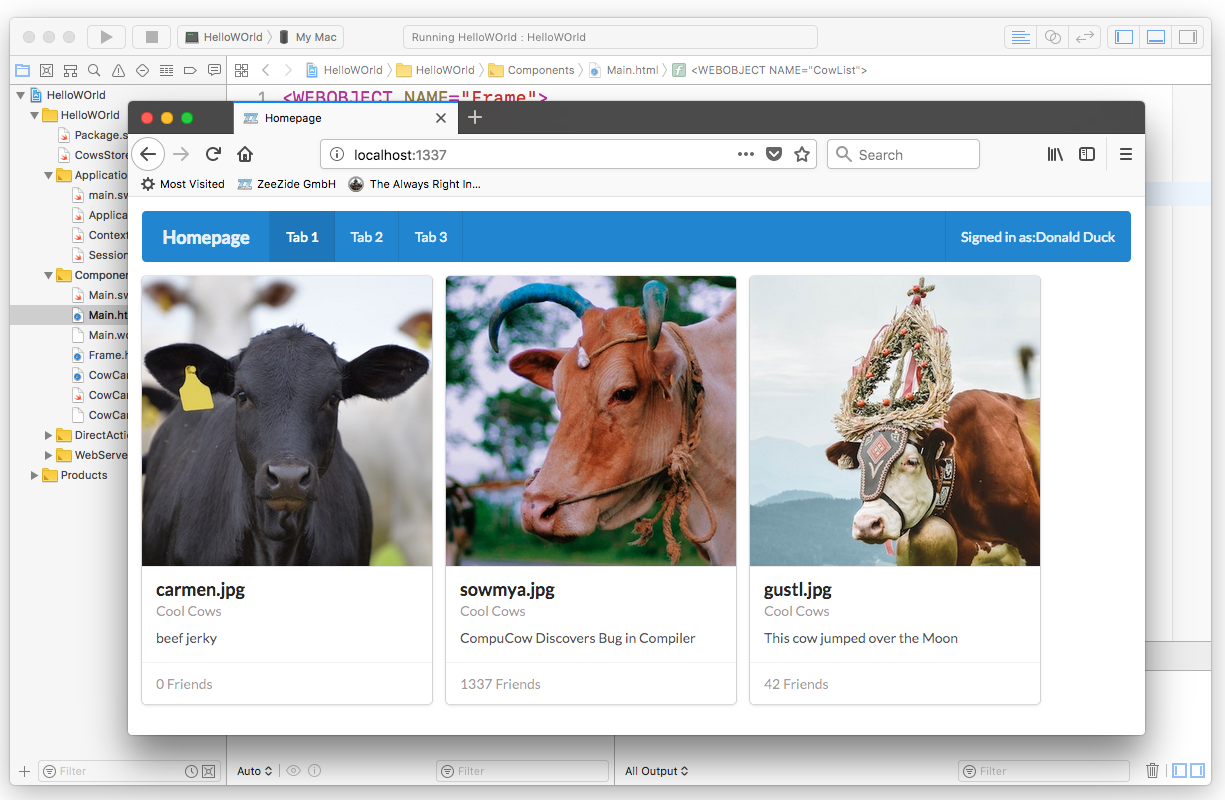This screenshot has height=800, width=1225.
Task: Toggle the Xcode inspectors panel visibility
Action: (1187, 37)
